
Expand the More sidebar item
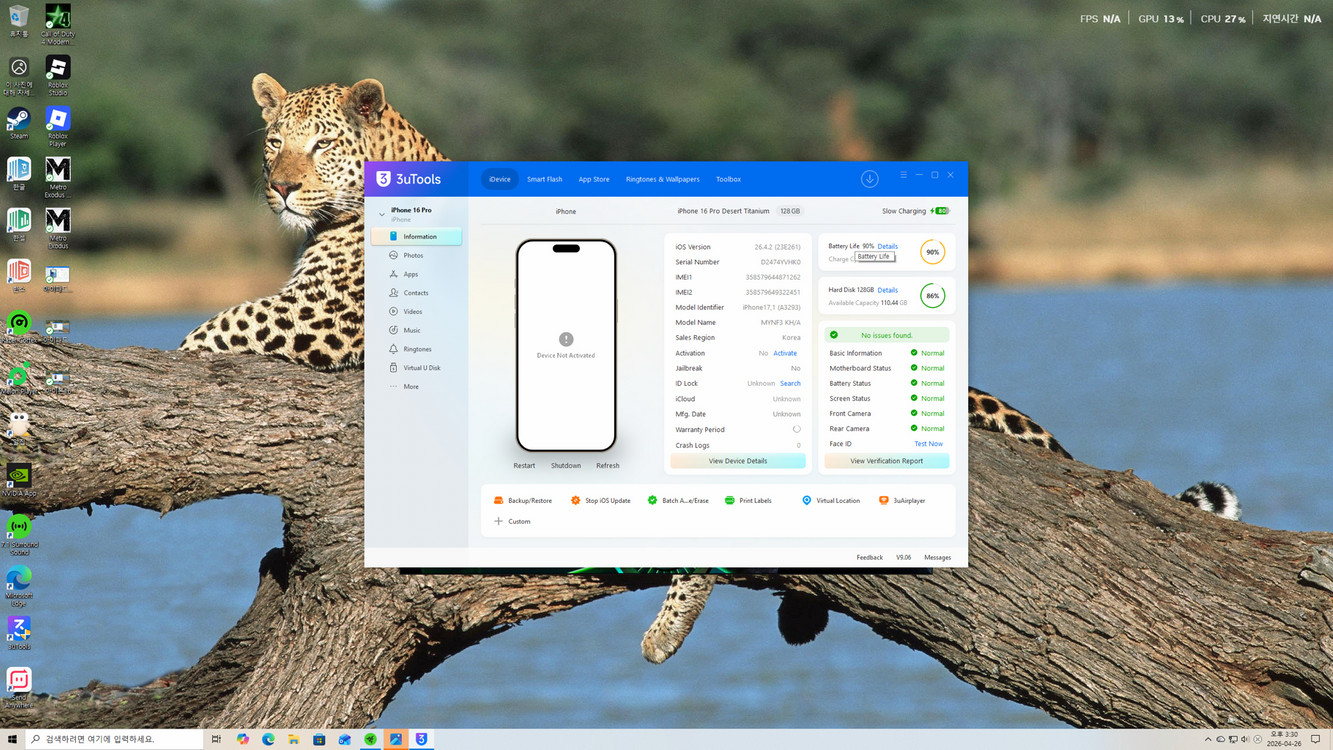point(410,387)
